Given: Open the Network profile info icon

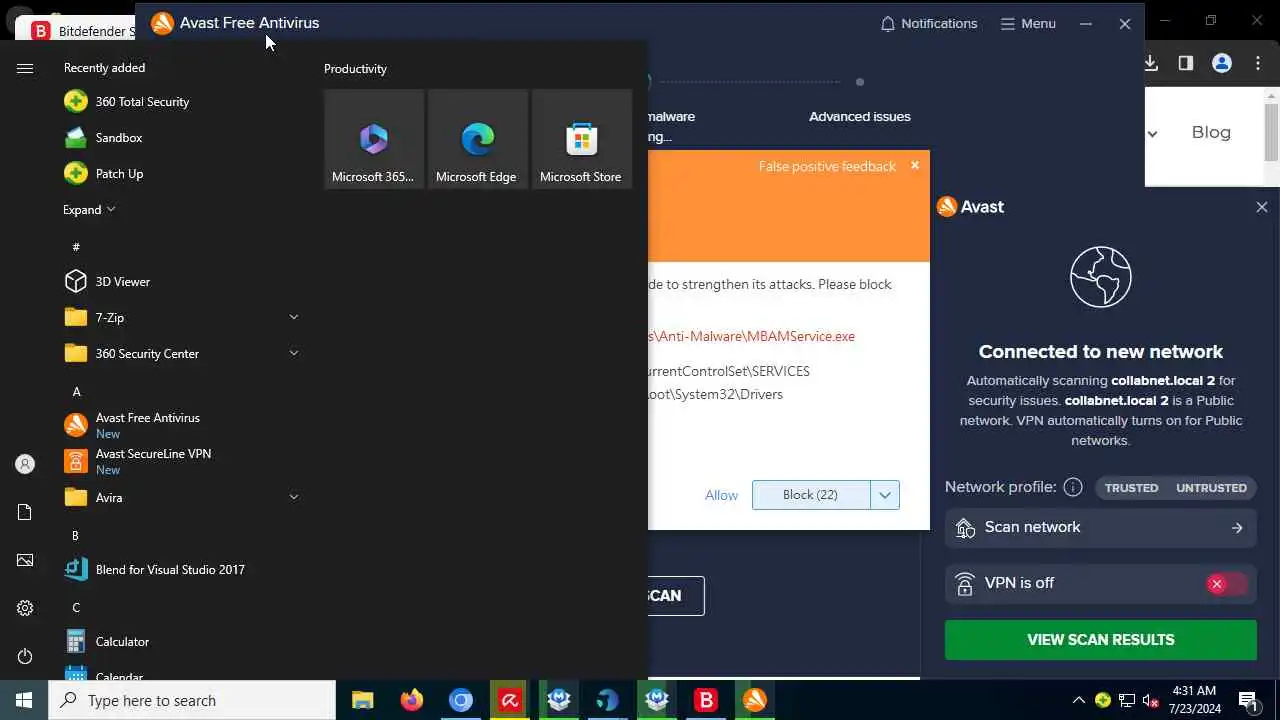Looking at the screenshot, I should pos(1073,487).
